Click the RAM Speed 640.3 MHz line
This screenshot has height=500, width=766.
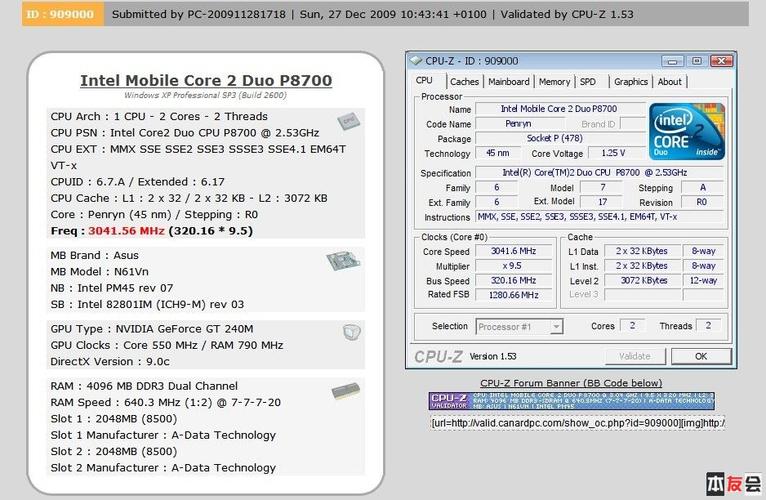166,402
